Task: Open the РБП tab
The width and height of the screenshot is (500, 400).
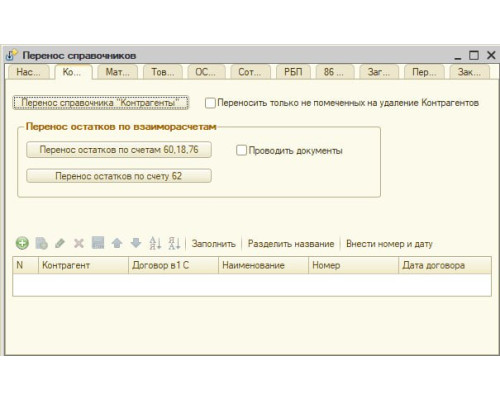Action: (x=293, y=72)
